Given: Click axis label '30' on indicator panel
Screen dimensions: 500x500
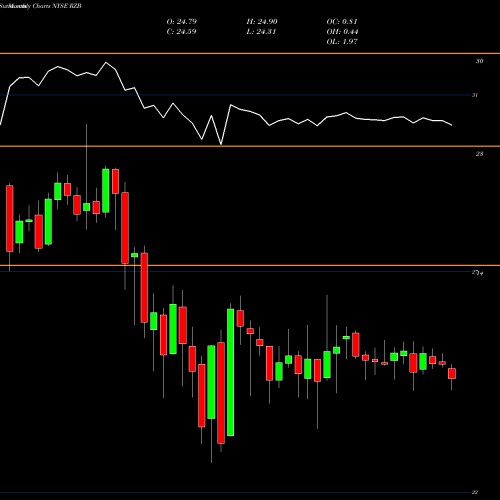Looking at the screenshot, I should pyautogui.click(x=479, y=61).
